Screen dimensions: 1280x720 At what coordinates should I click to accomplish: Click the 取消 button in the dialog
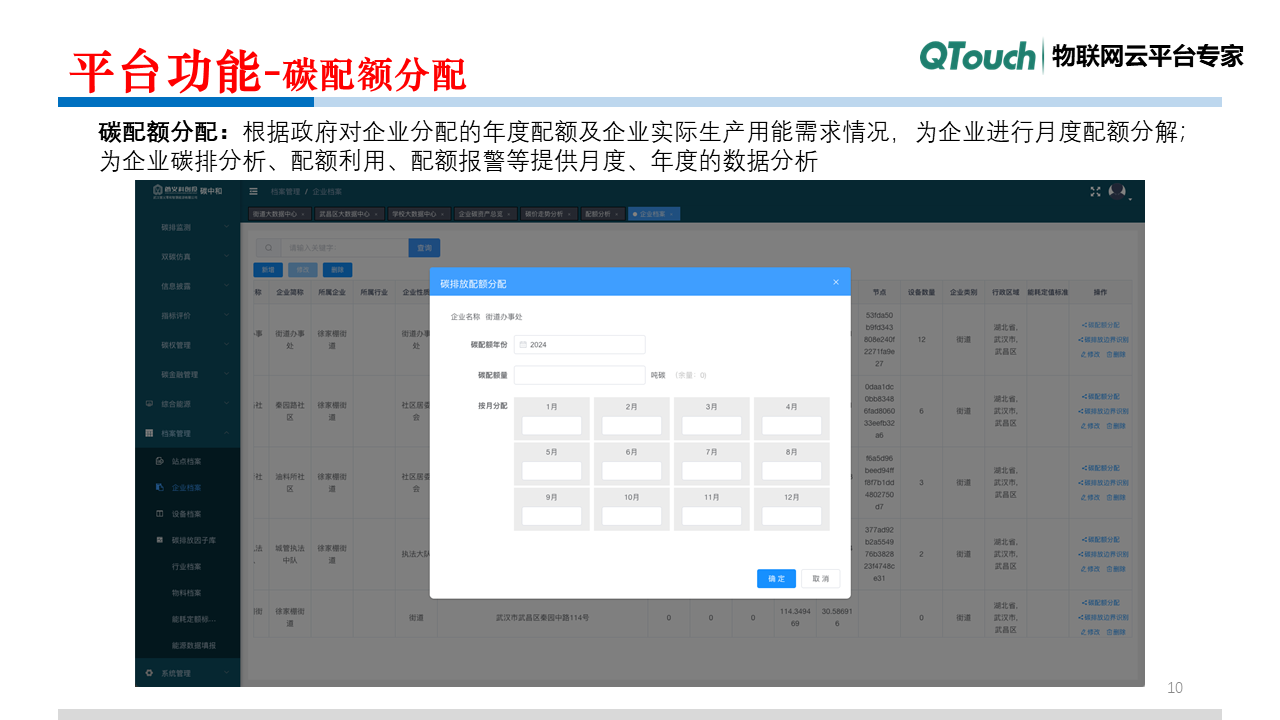(819, 578)
